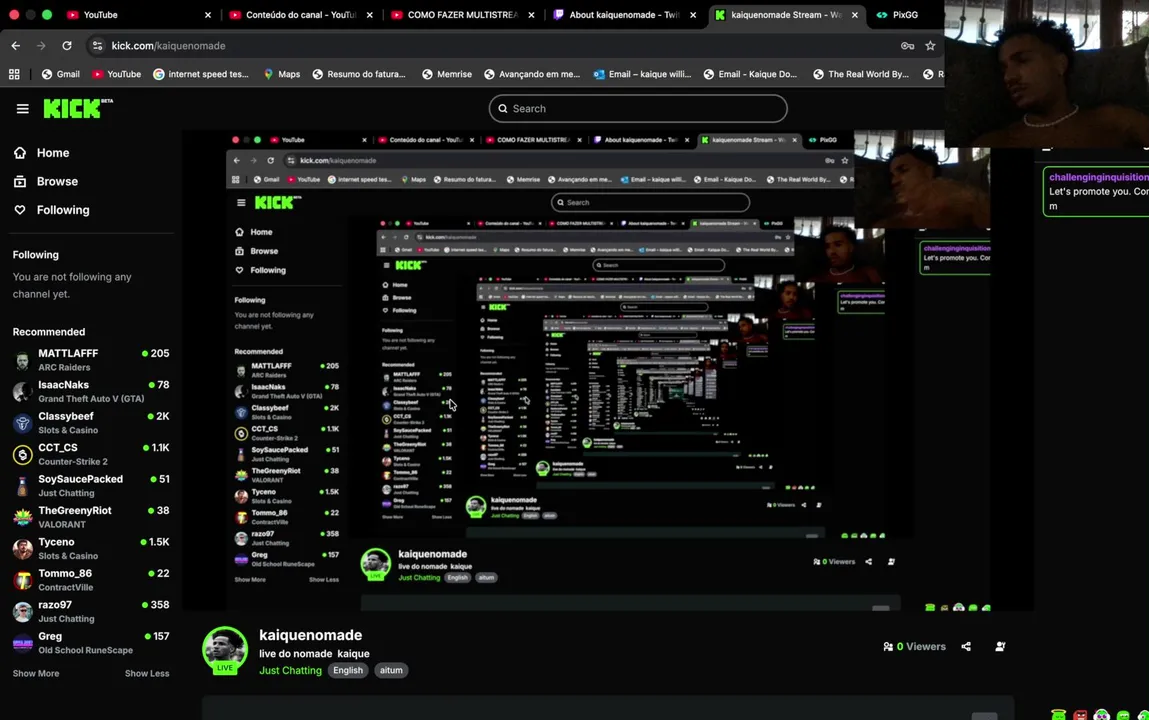This screenshot has width=1149, height=720.
Task: Switch to COMO FAZER MULTISTREAM tab
Action: 462,15
